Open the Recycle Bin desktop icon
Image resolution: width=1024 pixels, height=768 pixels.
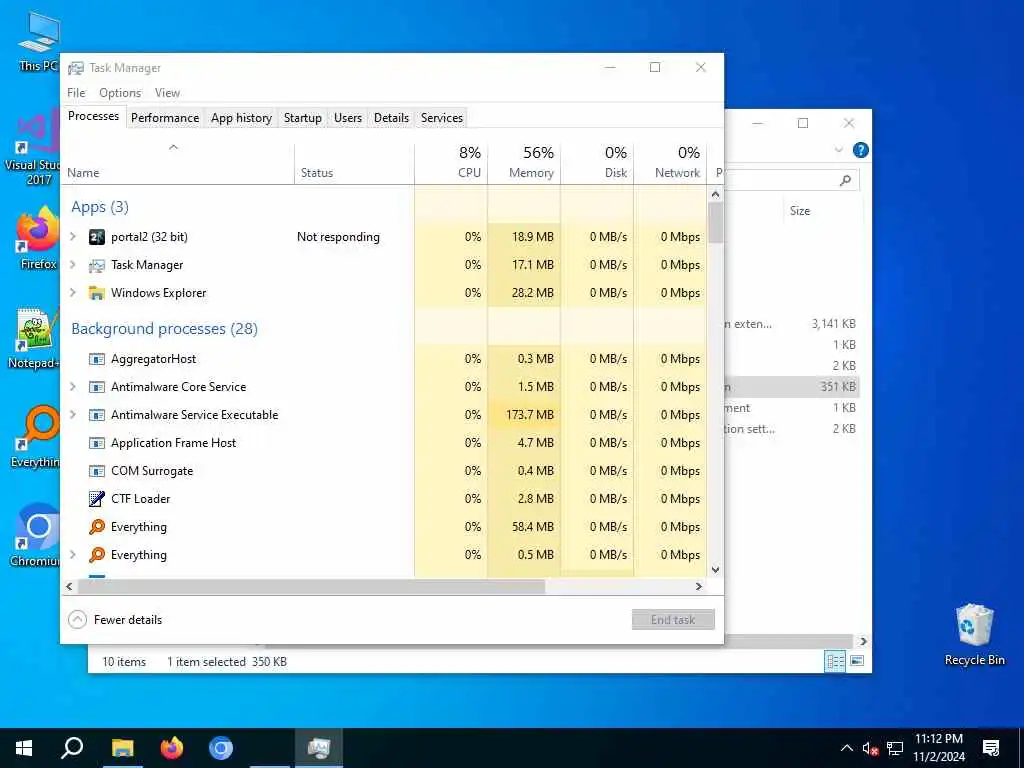[974, 635]
